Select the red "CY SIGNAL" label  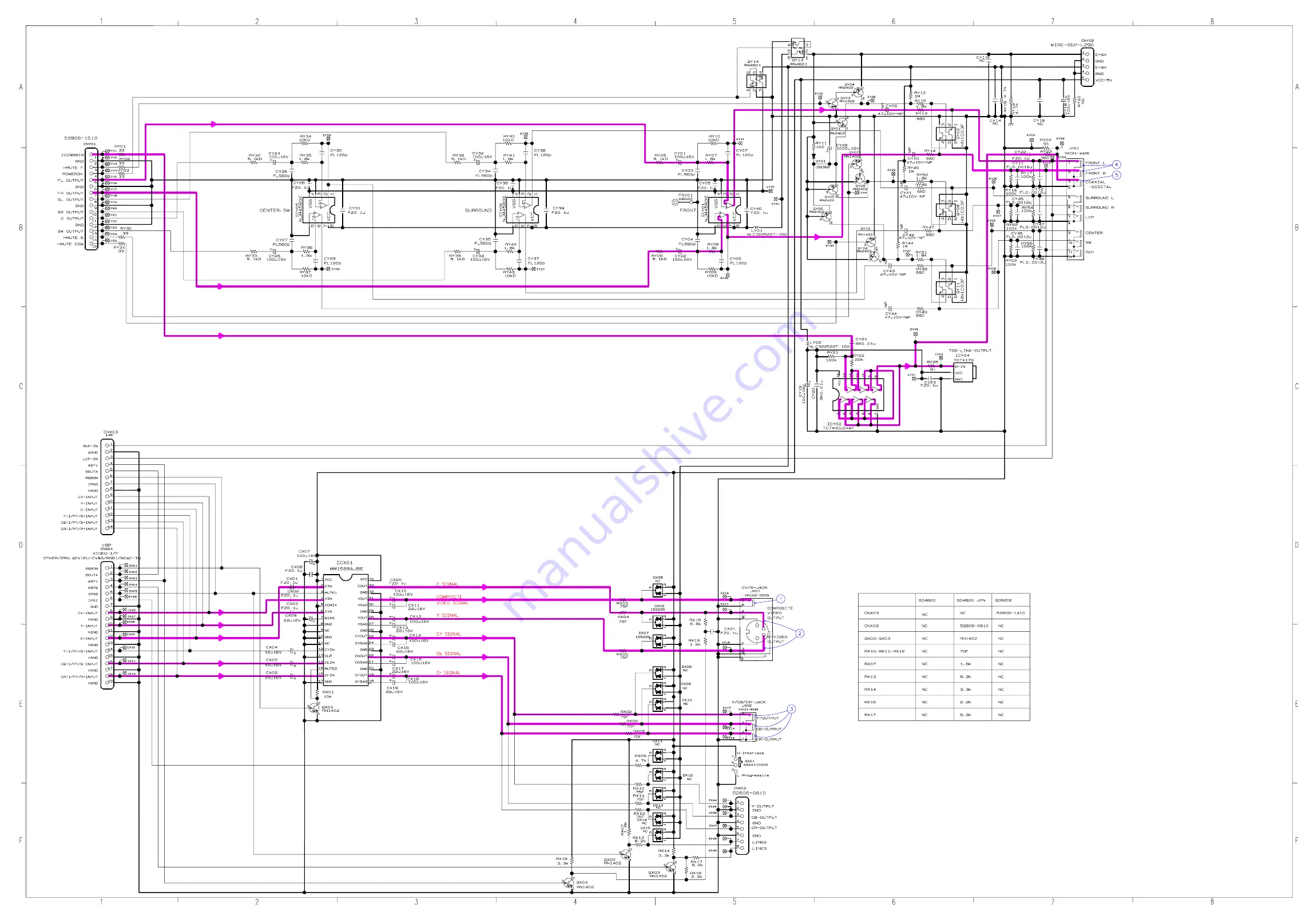click(448, 634)
